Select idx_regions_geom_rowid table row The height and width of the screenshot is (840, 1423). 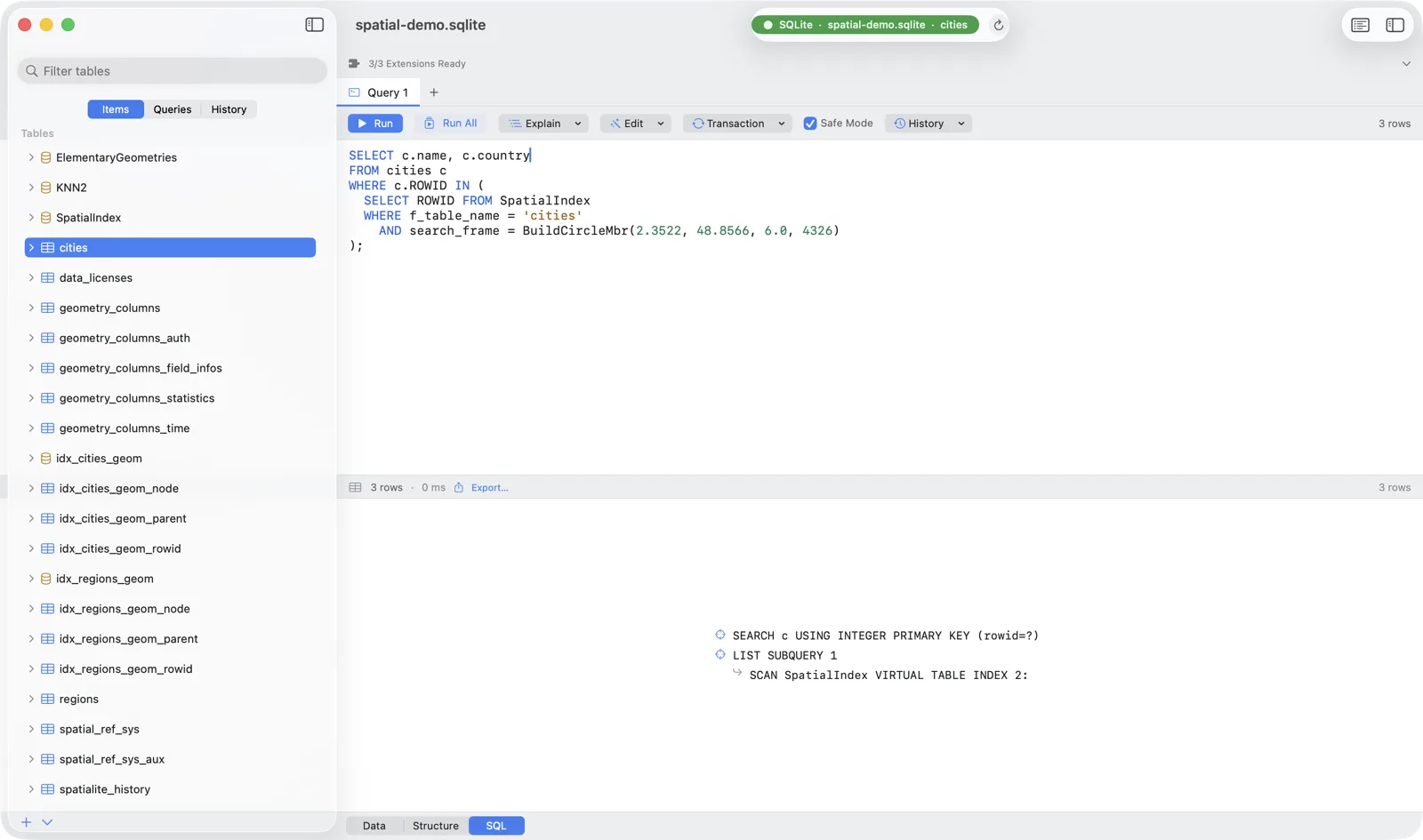click(170, 669)
